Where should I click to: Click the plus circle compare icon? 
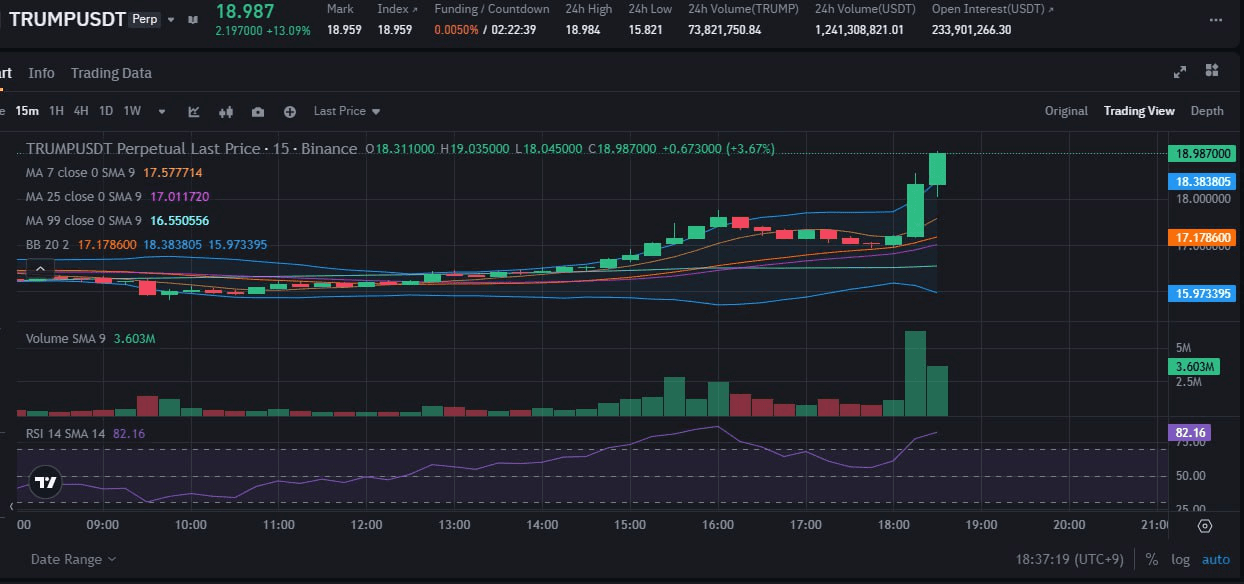[290, 111]
